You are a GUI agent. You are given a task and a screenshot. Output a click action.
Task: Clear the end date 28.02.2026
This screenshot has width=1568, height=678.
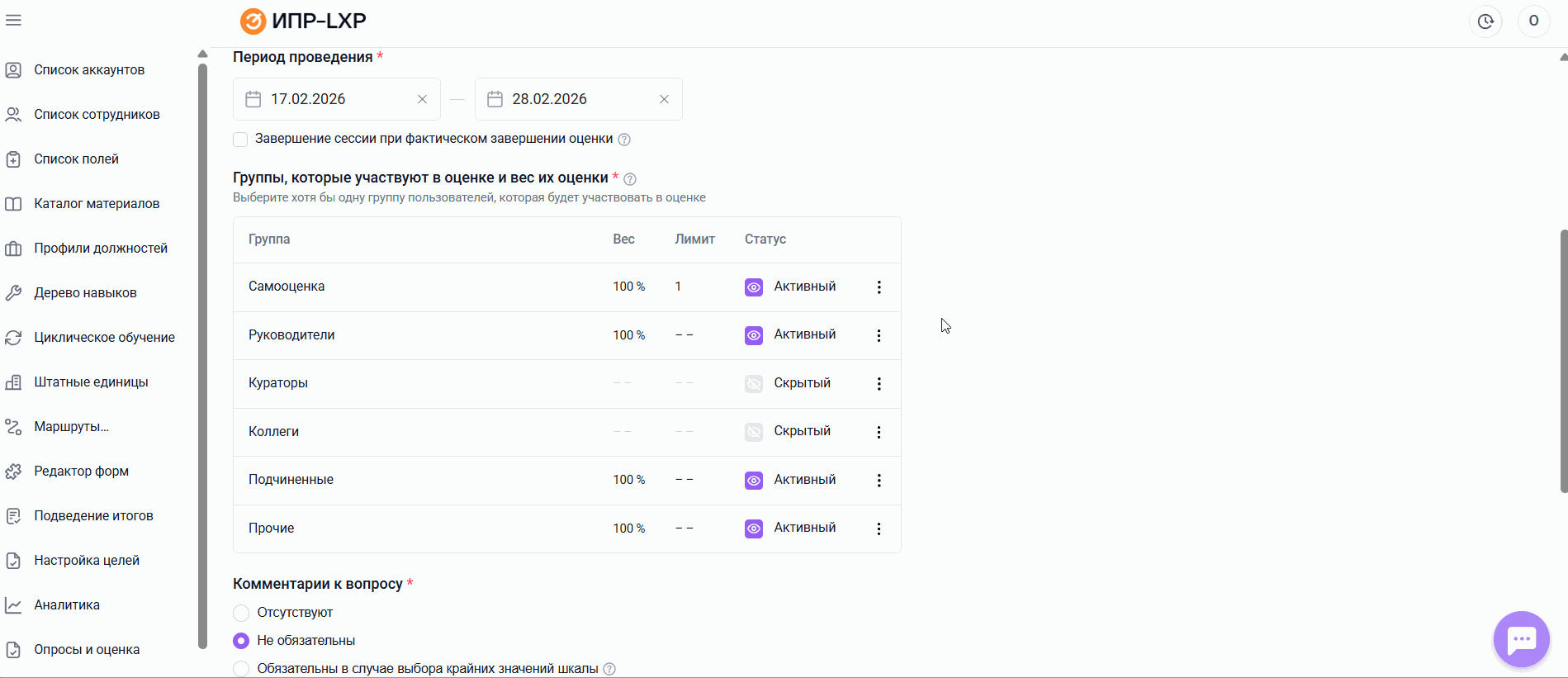pos(664,99)
